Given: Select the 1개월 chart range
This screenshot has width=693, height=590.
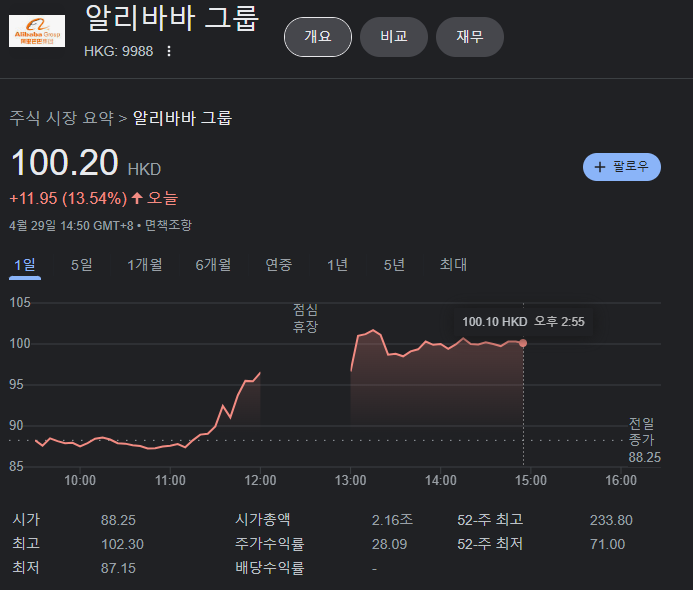Looking at the screenshot, I should (x=145, y=265).
